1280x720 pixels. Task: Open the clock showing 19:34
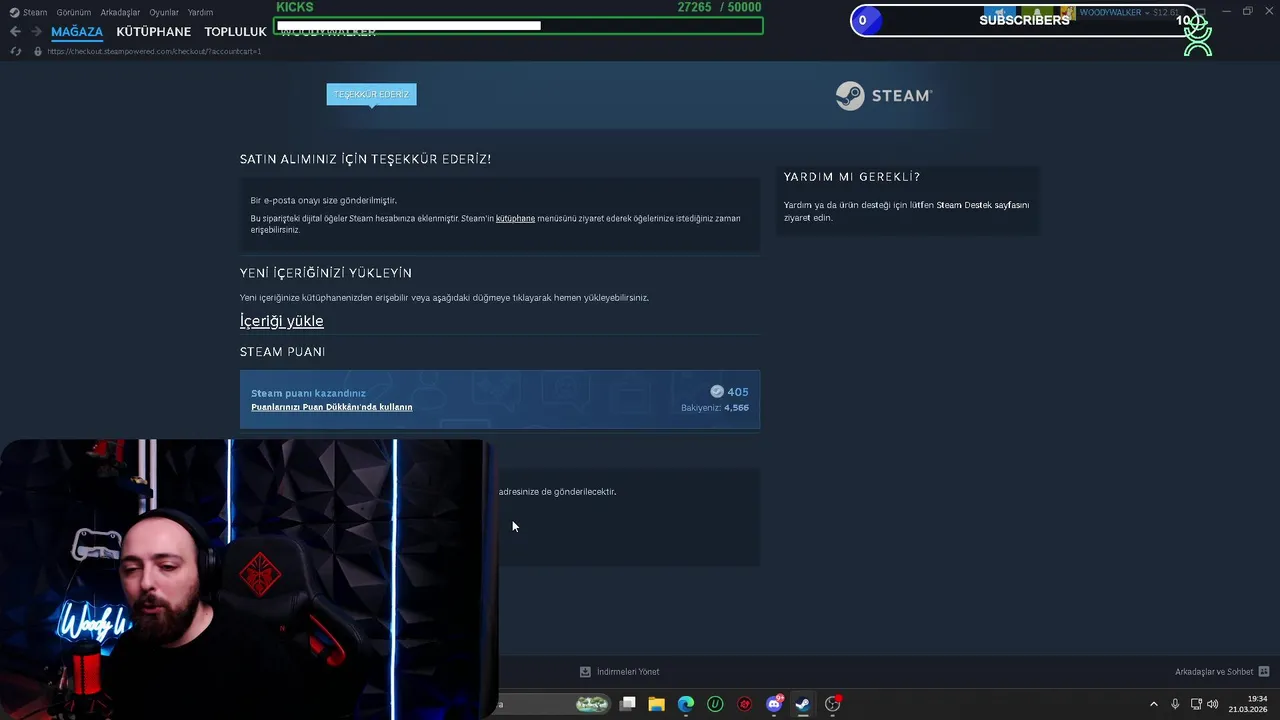(1248, 704)
